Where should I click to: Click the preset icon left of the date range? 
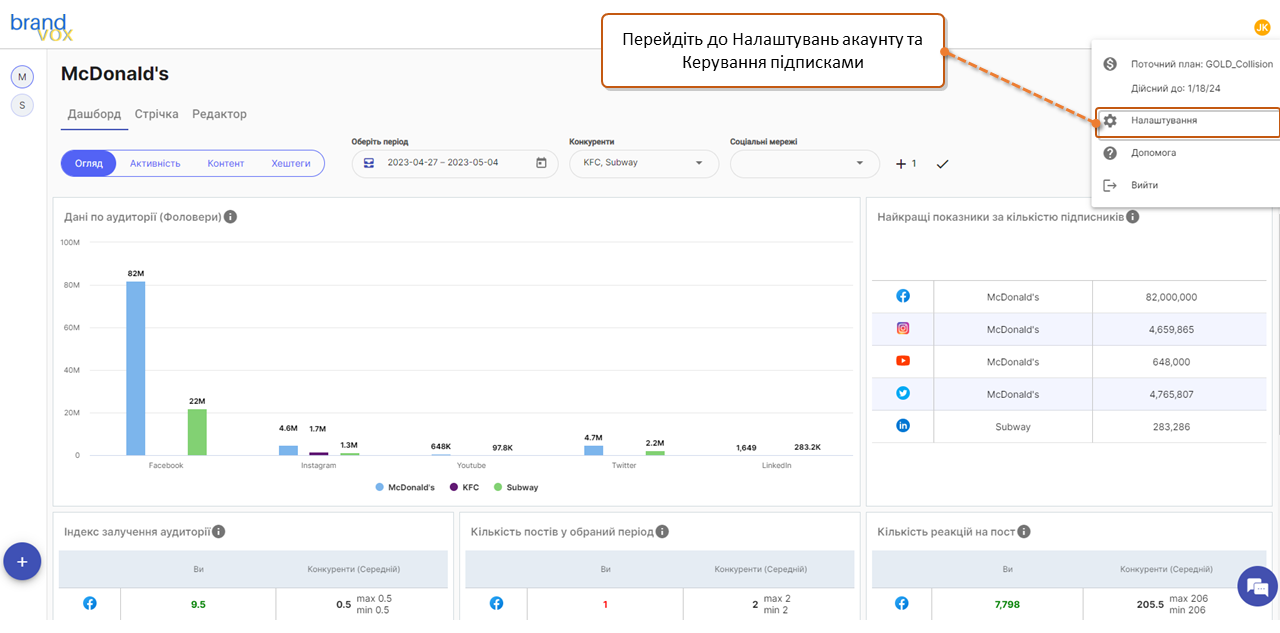(x=369, y=163)
